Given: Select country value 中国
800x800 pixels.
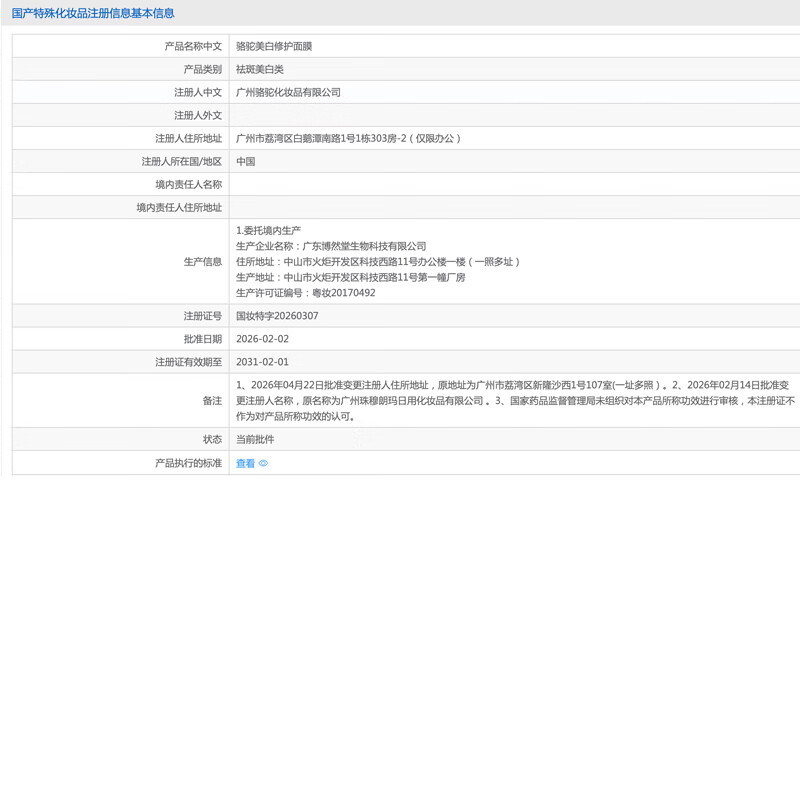Looking at the screenshot, I should point(245,161).
